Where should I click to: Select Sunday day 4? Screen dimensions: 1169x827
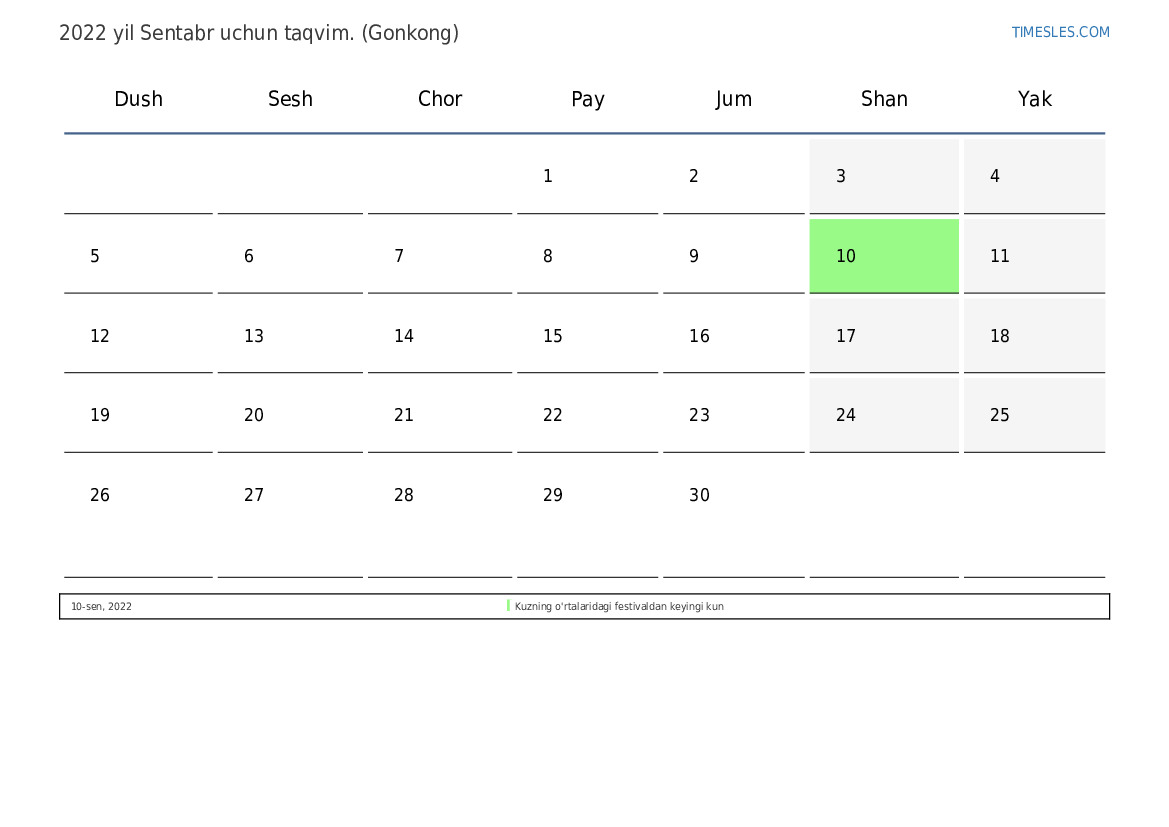(x=1034, y=176)
